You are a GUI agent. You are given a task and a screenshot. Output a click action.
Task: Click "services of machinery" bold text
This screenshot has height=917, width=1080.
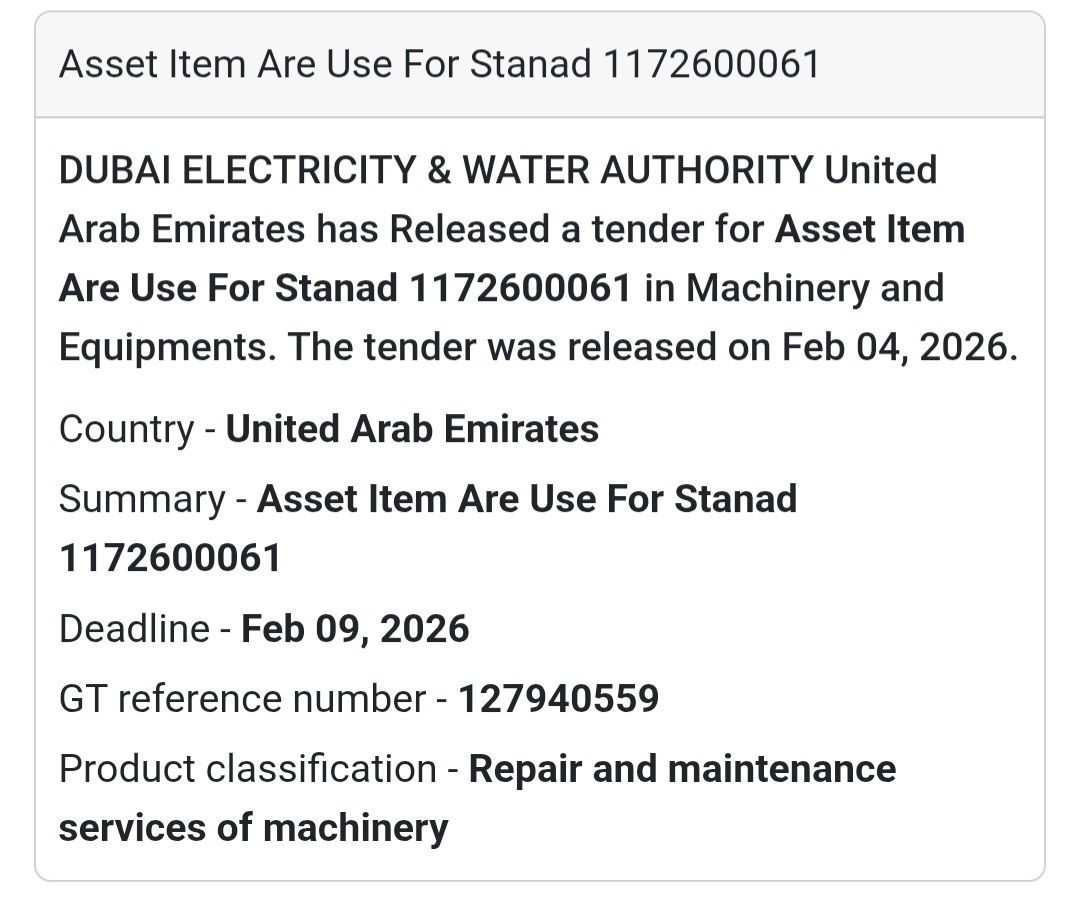tap(253, 828)
